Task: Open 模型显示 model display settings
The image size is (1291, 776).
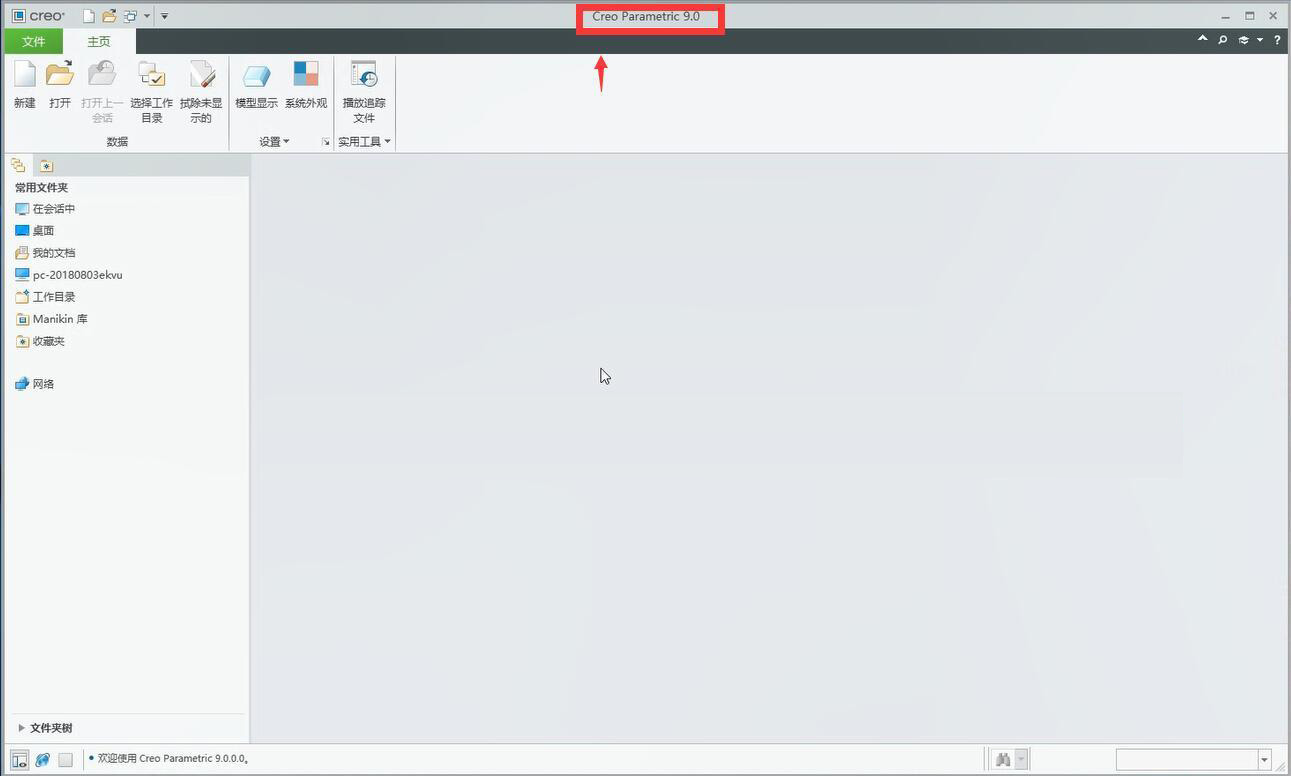Action: tap(256, 75)
